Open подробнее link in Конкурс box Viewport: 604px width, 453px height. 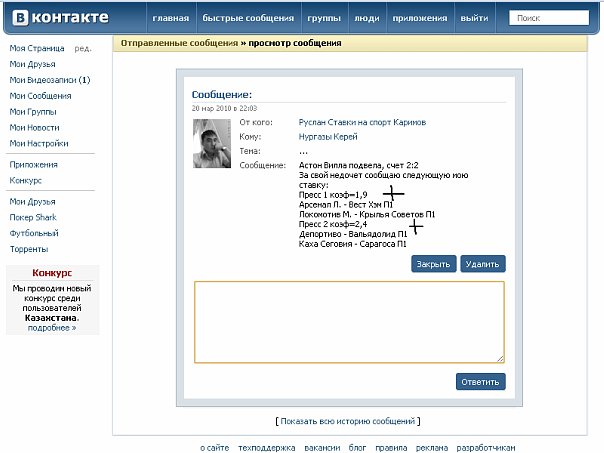click(52, 327)
